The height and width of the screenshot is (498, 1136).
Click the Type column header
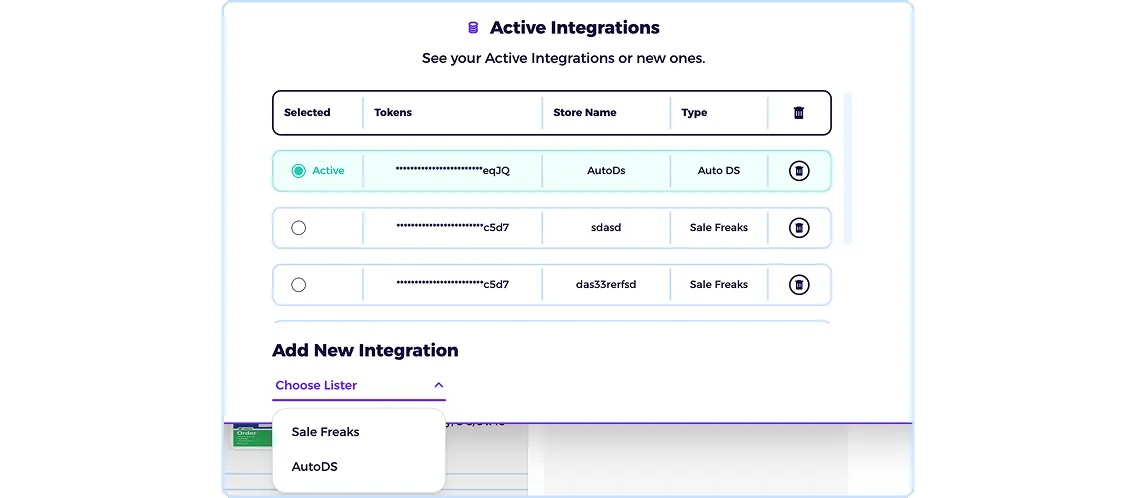(x=694, y=112)
